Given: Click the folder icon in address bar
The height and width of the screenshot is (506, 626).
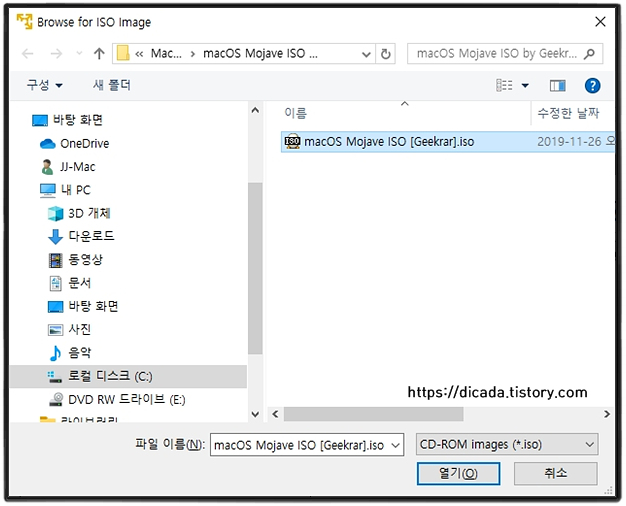Looking at the screenshot, I should tap(123, 54).
